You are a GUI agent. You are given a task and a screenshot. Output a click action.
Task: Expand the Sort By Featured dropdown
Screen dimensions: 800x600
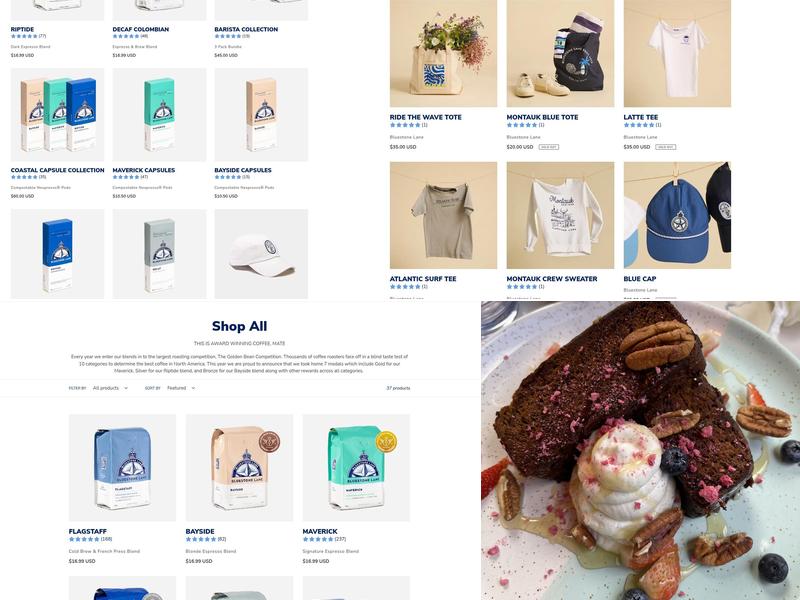pos(181,388)
